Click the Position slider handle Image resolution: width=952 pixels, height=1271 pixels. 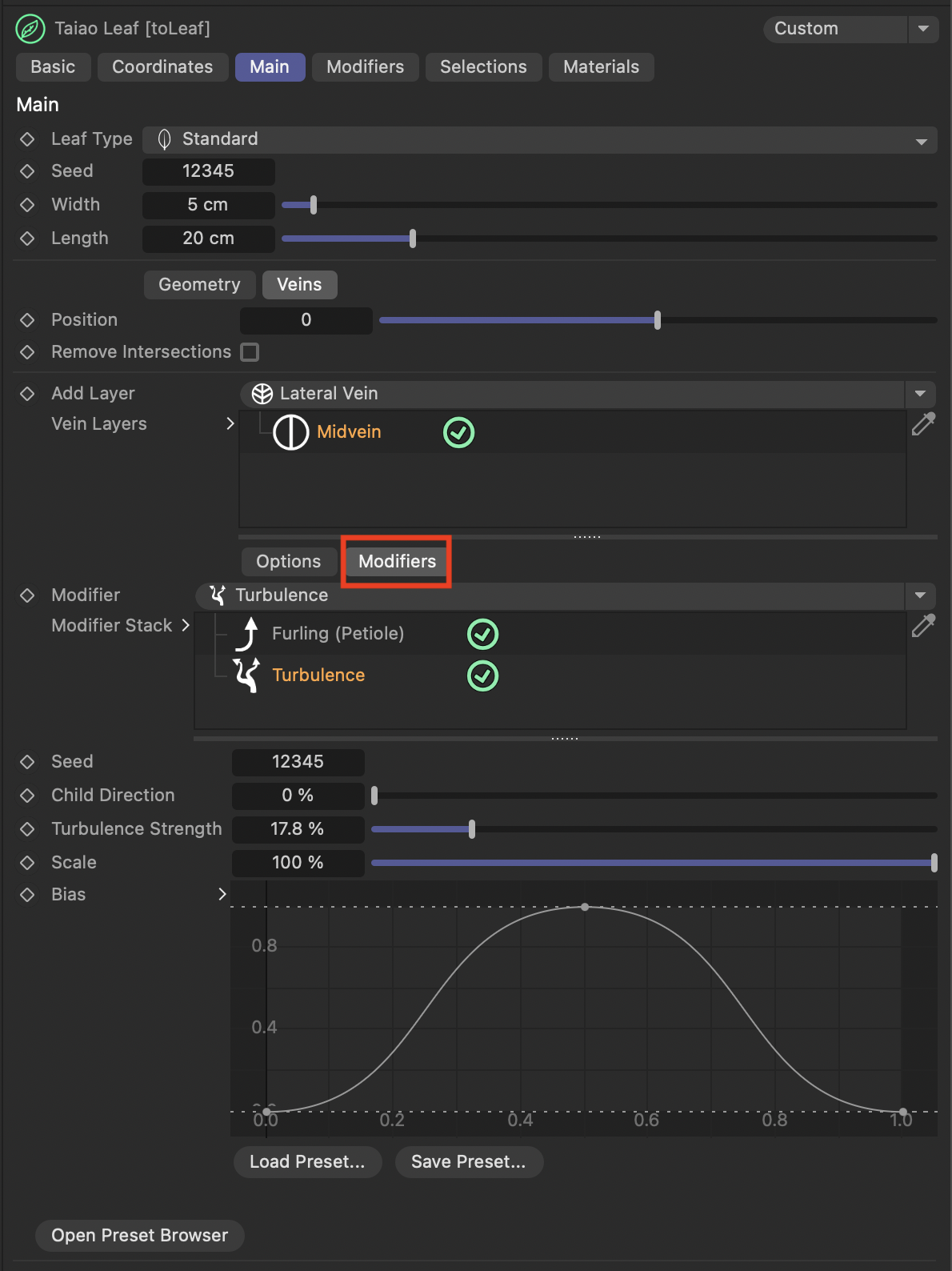(658, 320)
